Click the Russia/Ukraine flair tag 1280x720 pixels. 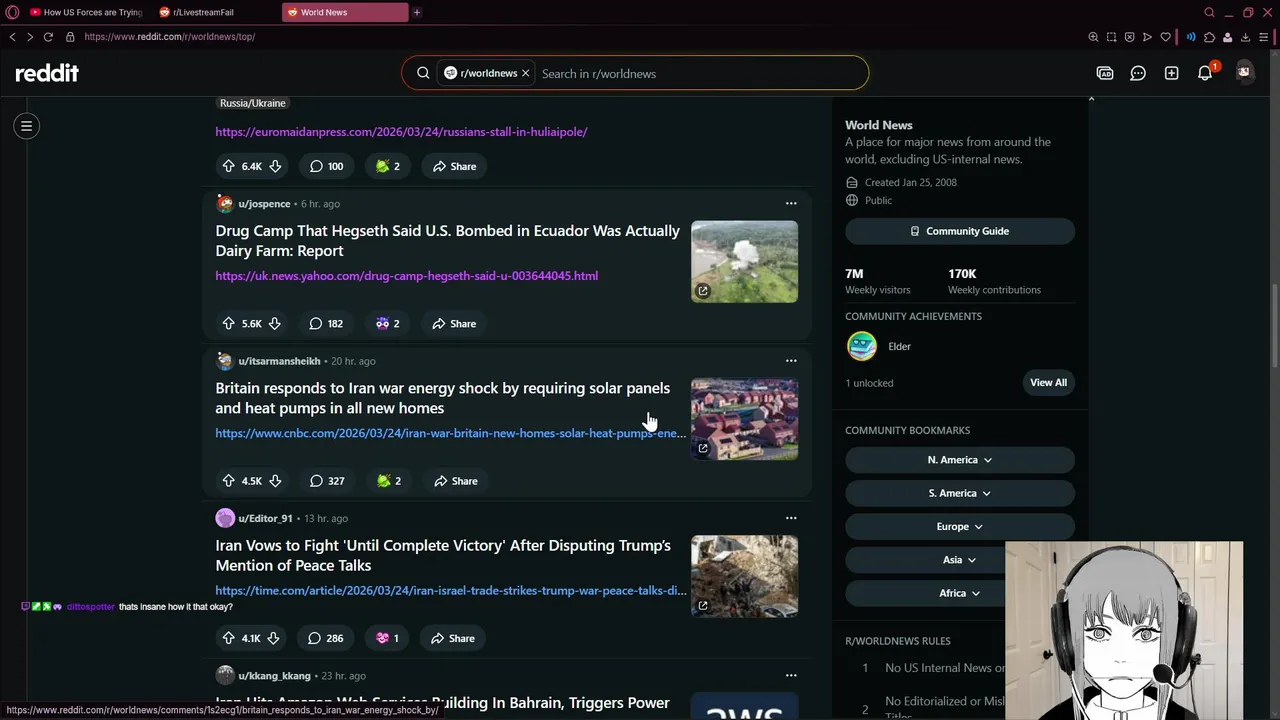coord(253,103)
